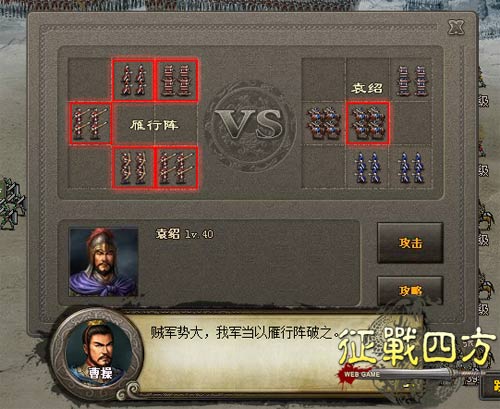Select enemy banner unit in top-right cell
The height and width of the screenshot is (409, 500).
(411, 80)
